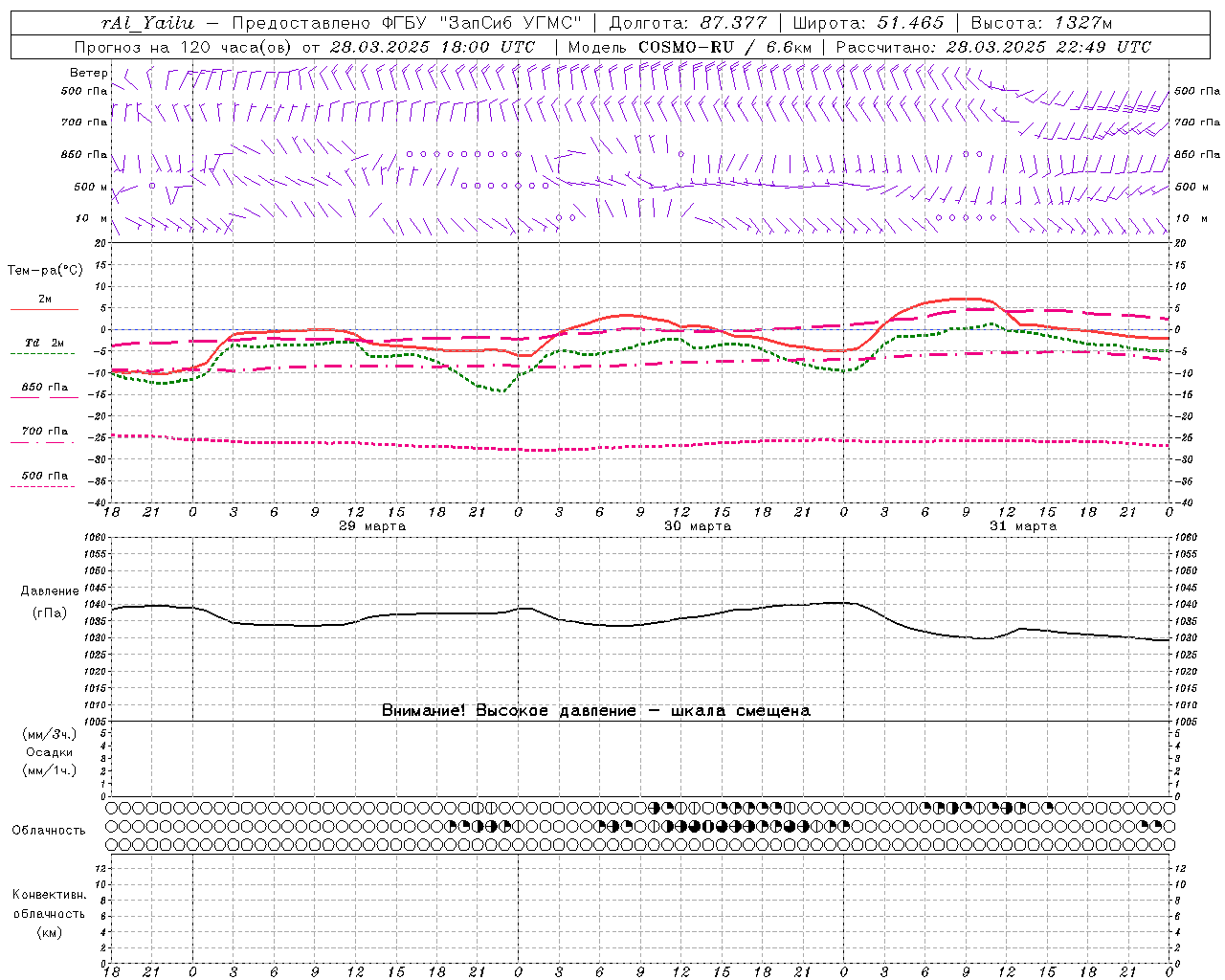The height and width of the screenshot is (980, 1225).
Task: Click the Давление pressure panel label
Action: click(x=50, y=591)
